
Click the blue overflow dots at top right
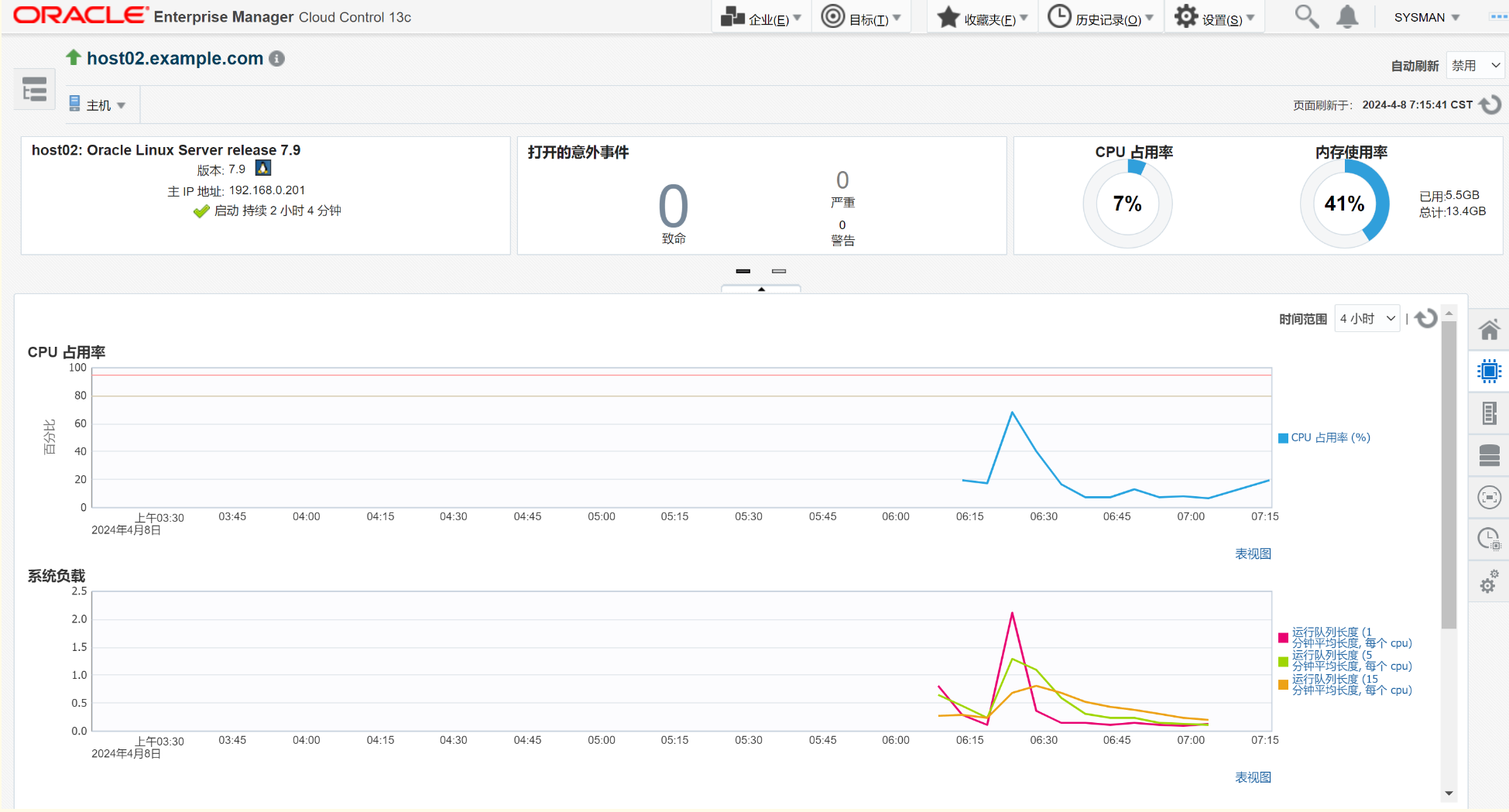tap(1499, 16)
